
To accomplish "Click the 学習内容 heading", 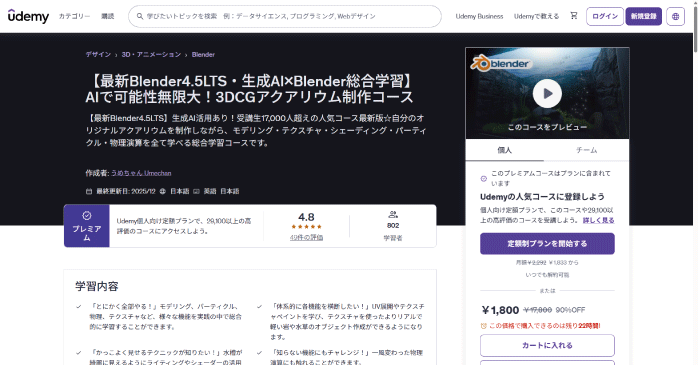I will click(97, 286).
